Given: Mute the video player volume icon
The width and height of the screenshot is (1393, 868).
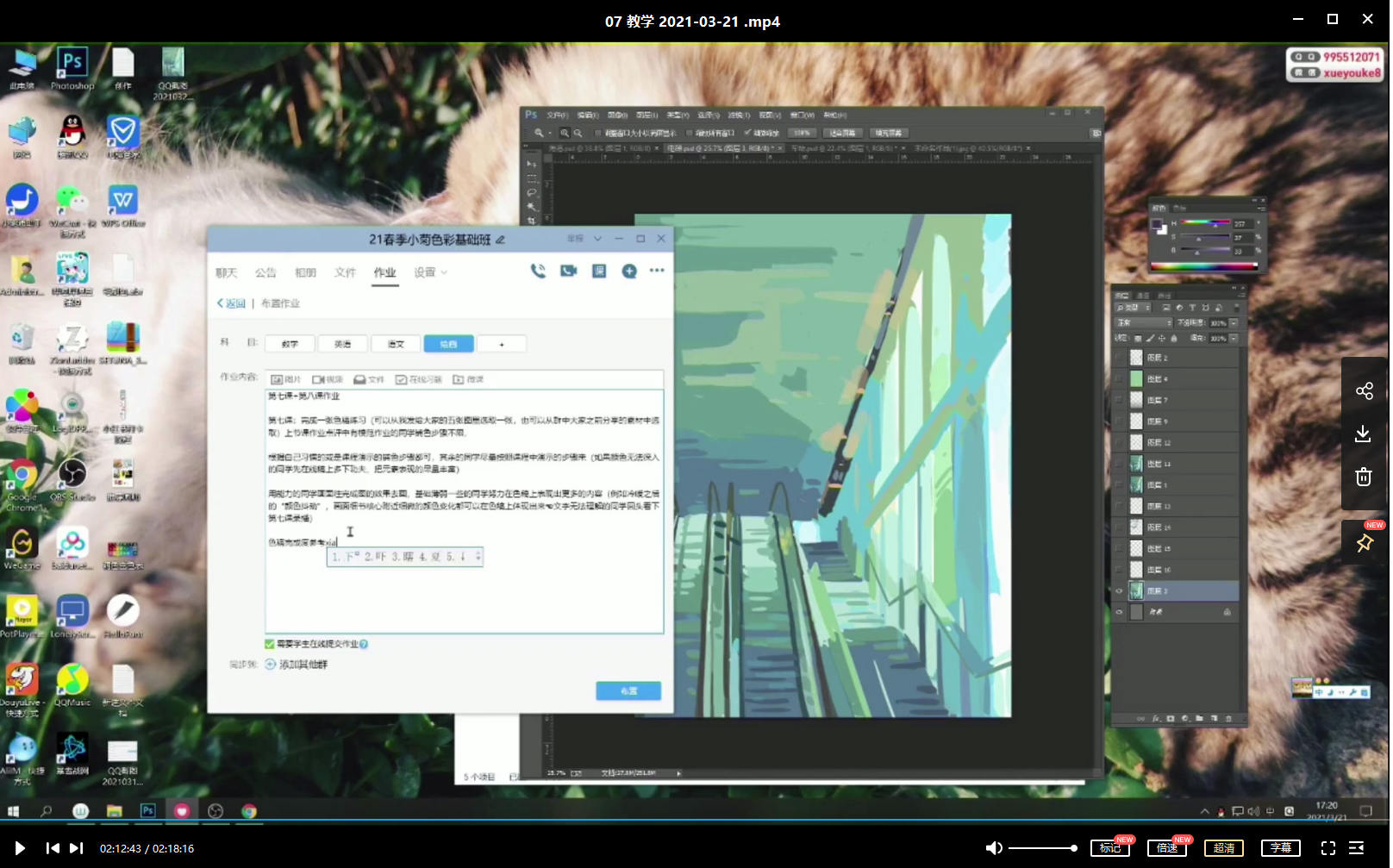Looking at the screenshot, I should click(x=994, y=848).
